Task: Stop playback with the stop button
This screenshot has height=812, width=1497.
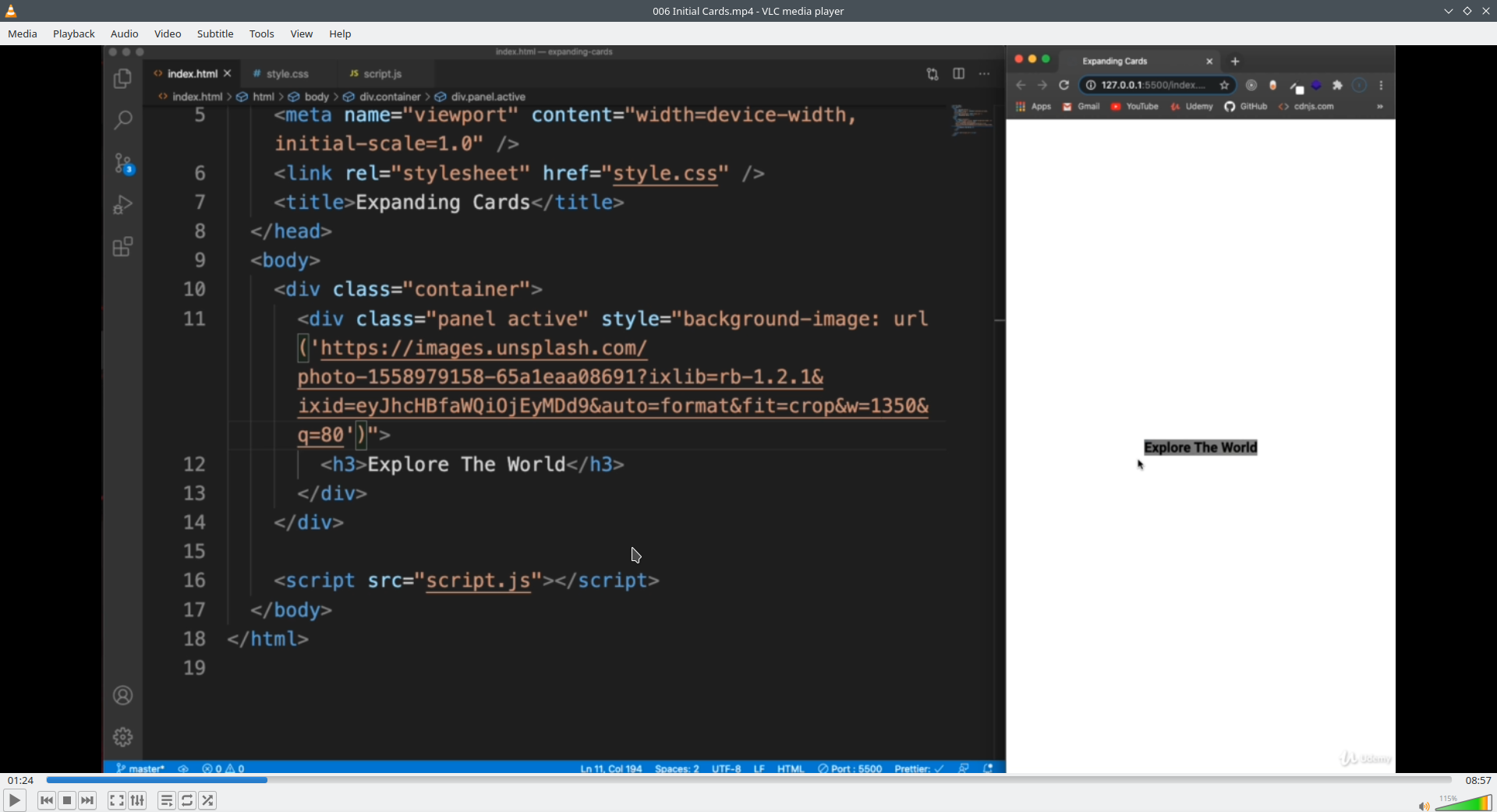Action: coord(67,800)
